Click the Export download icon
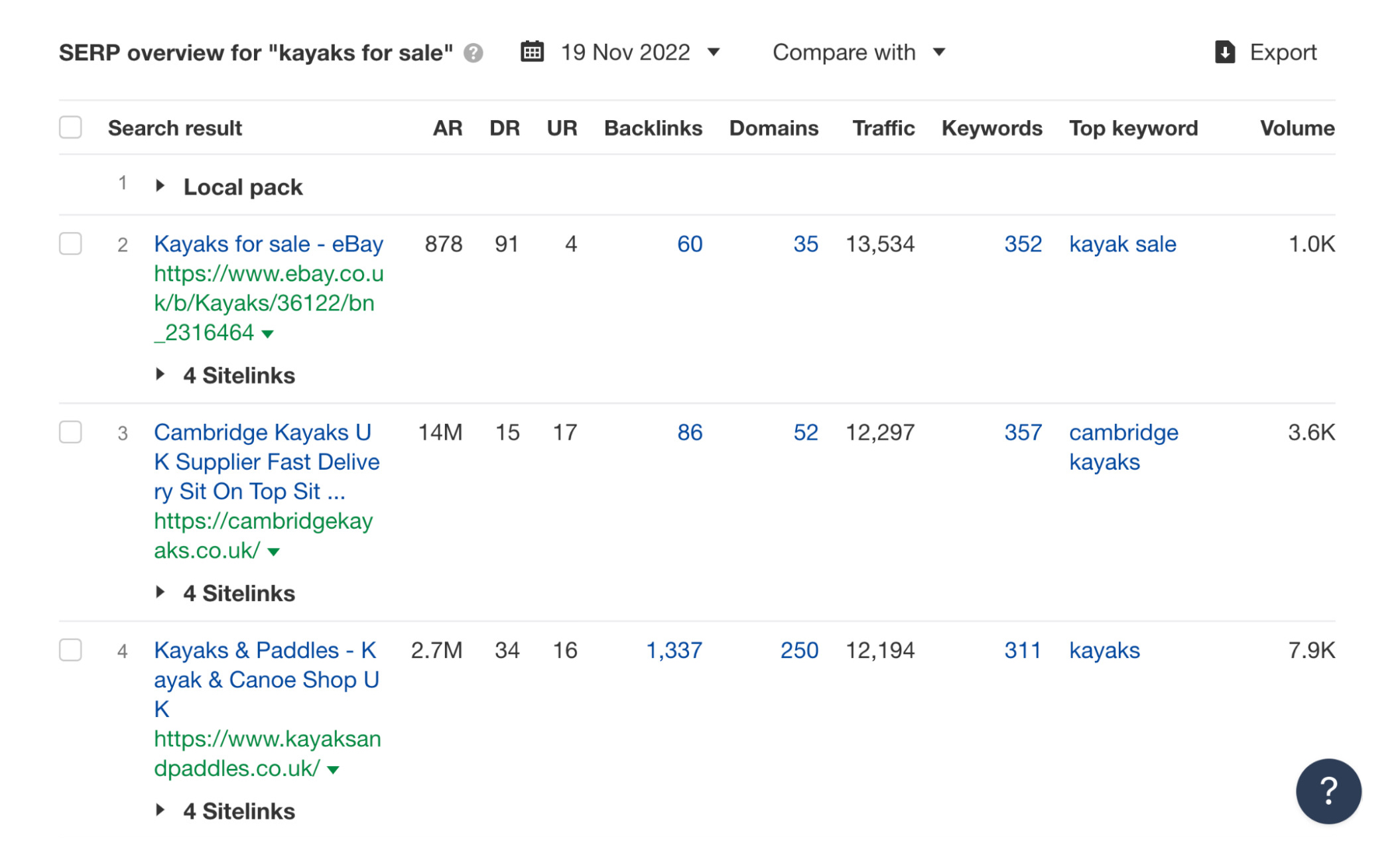The height and width of the screenshot is (867, 1400). (x=1224, y=52)
